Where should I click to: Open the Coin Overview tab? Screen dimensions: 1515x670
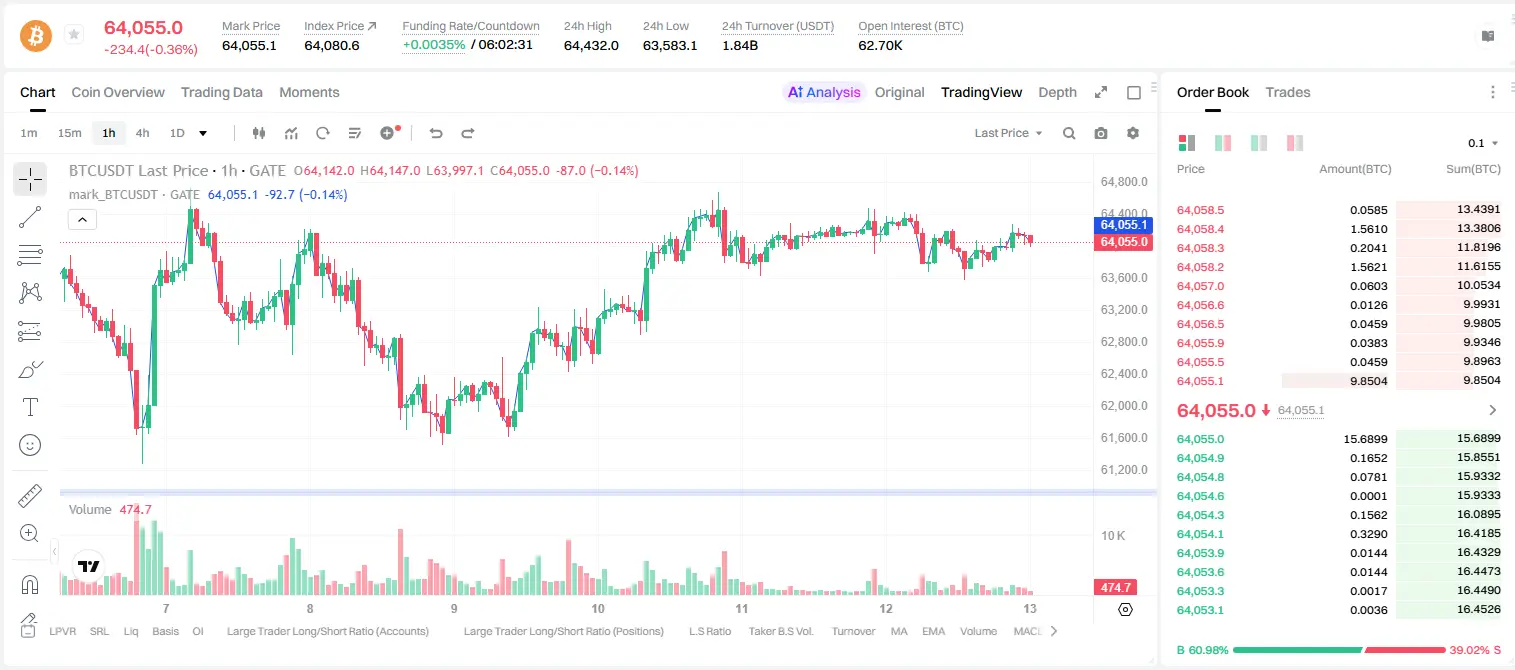(118, 92)
